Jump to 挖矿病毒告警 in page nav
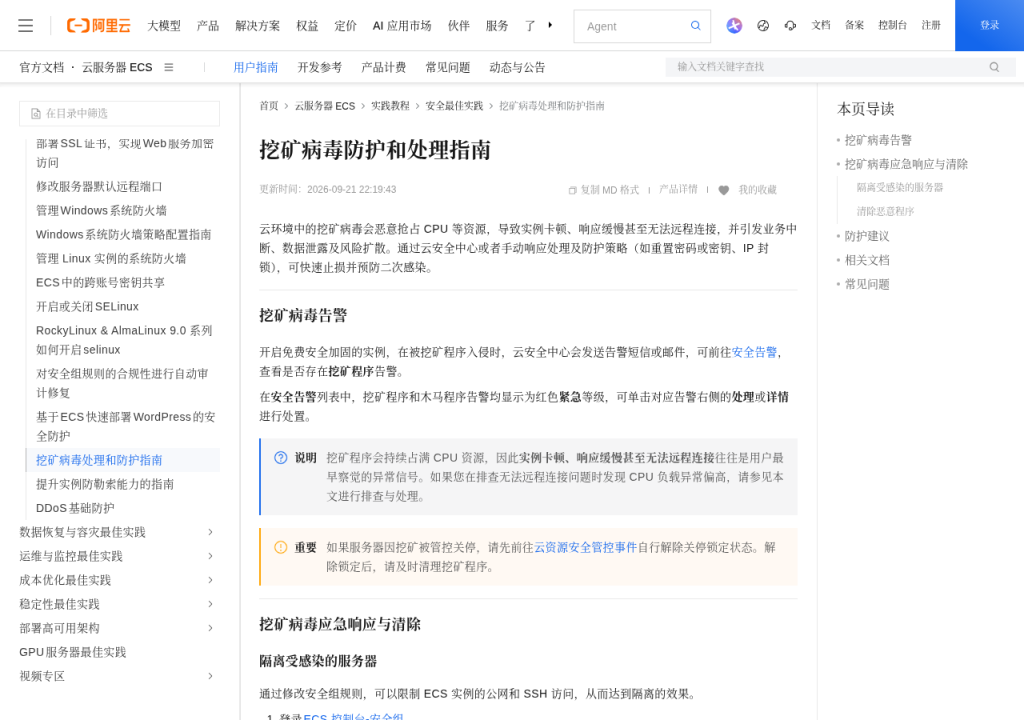Viewport: 1024px width, 720px height. (878, 140)
